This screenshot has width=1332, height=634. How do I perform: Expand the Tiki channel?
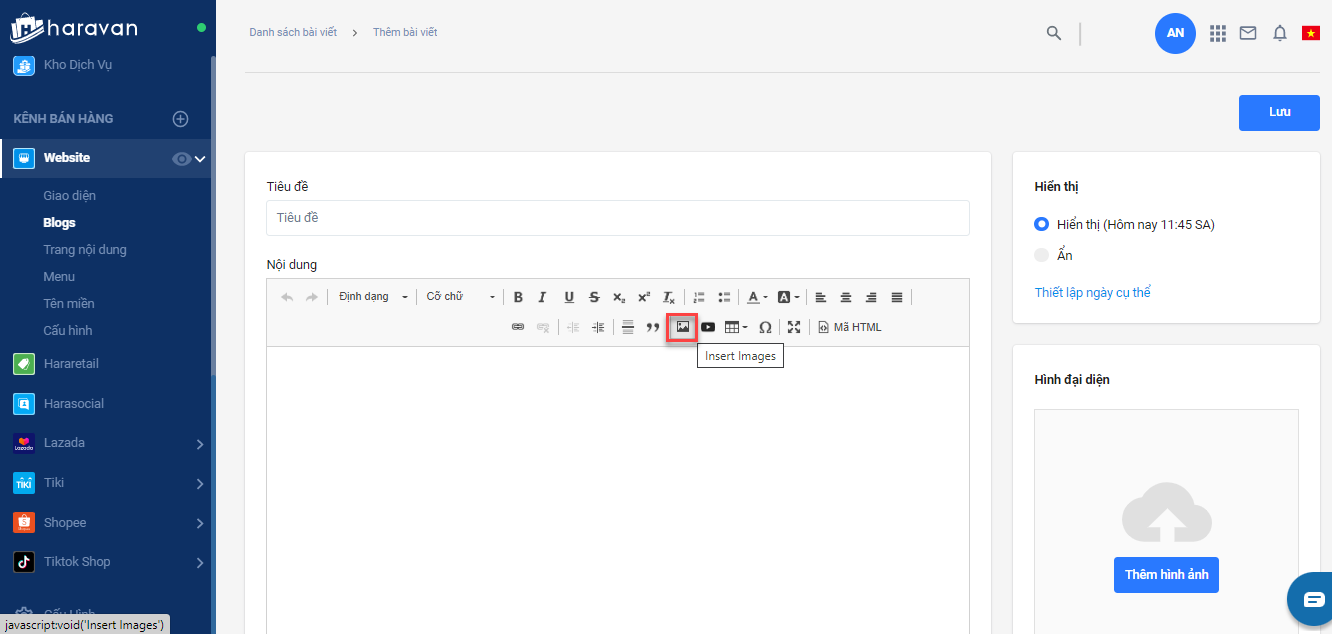[x=200, y=484]
